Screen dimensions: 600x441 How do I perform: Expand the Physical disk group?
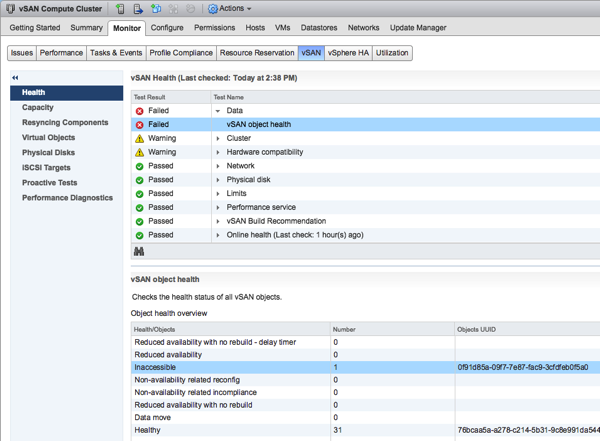click(218, 180)
